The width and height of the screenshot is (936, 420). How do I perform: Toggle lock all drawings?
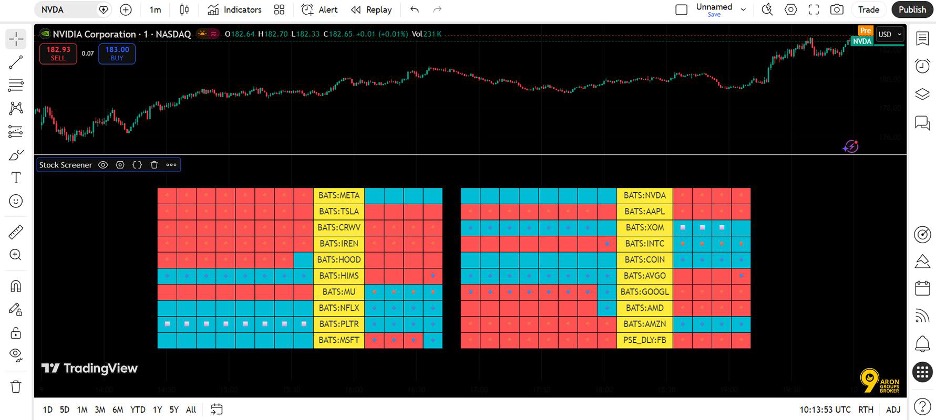[16, 332]
